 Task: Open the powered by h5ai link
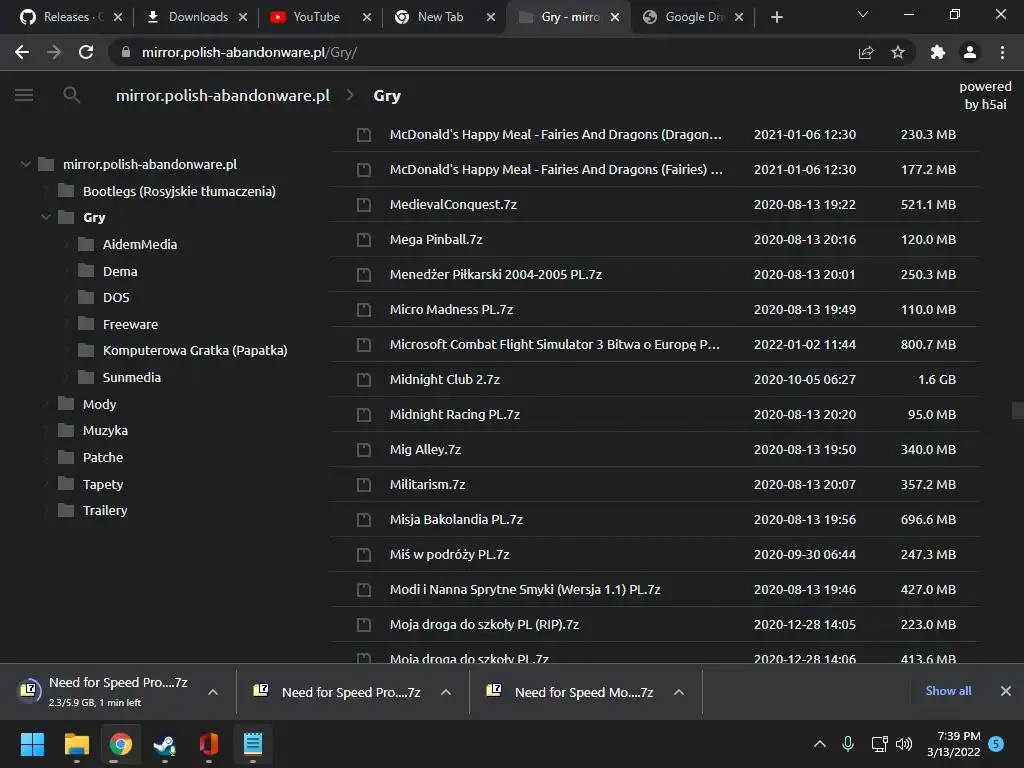[x=985, y=95]
